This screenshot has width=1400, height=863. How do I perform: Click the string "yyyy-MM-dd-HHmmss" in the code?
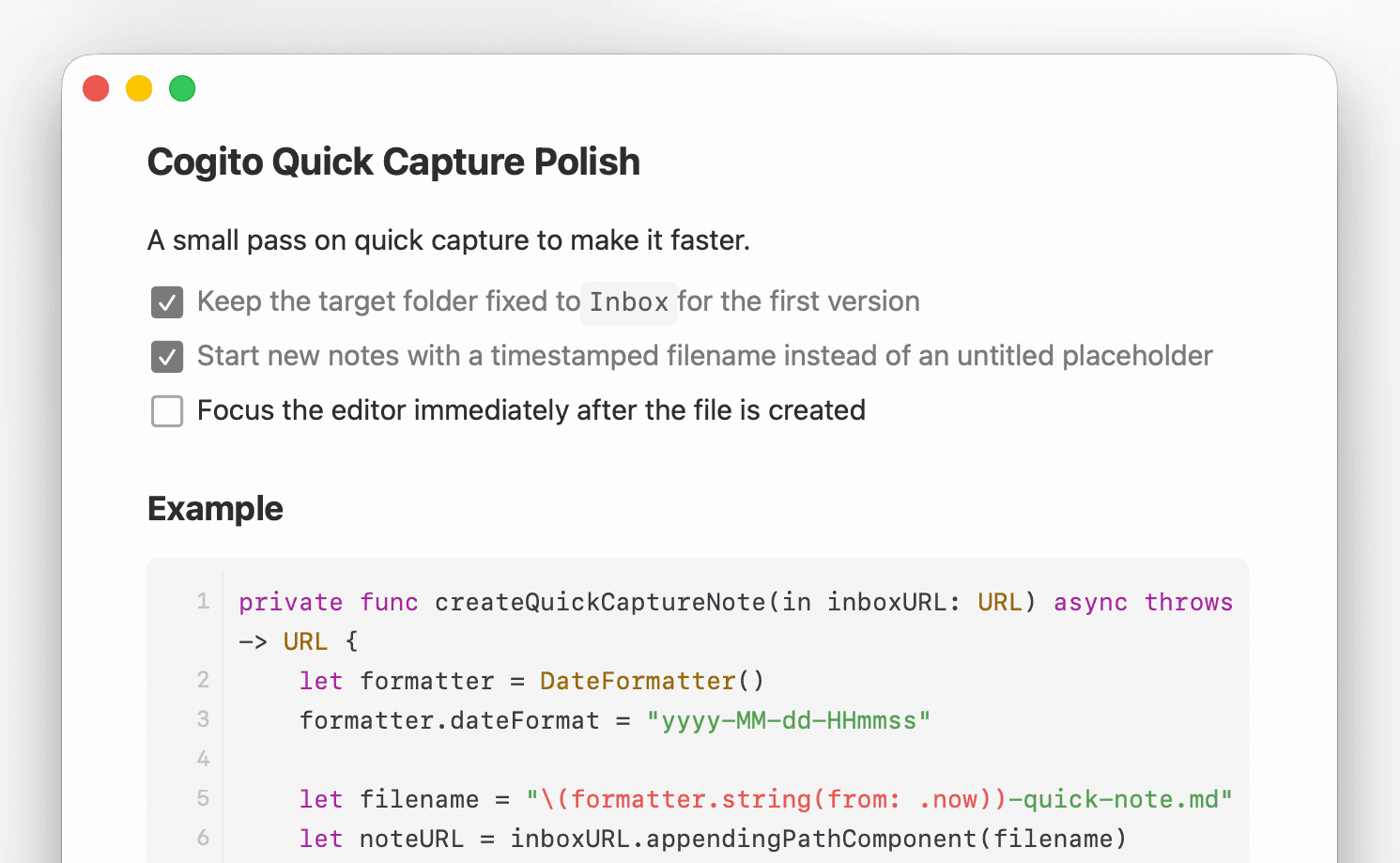(x=789, y=720)
